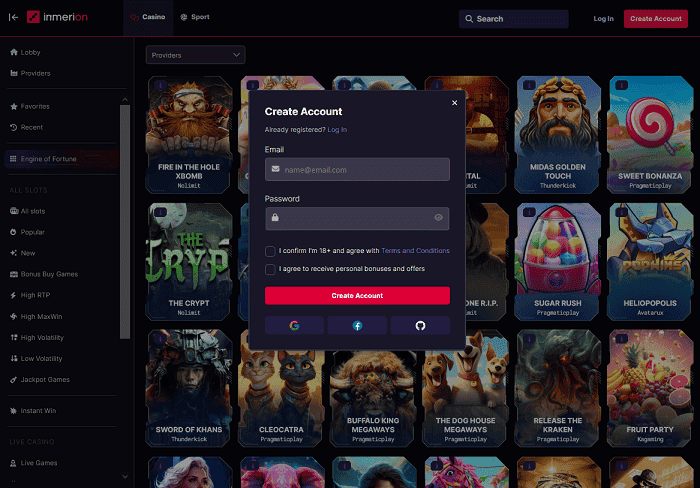
Task: Click info icon on Sugar Rush card
Action: (x=529, y=212)
